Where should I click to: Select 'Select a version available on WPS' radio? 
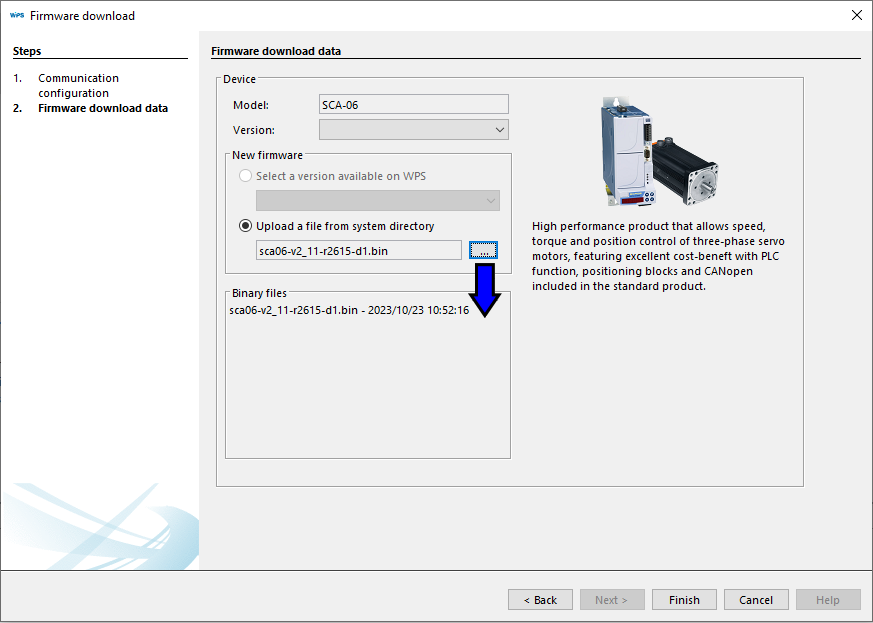point(246,176)
